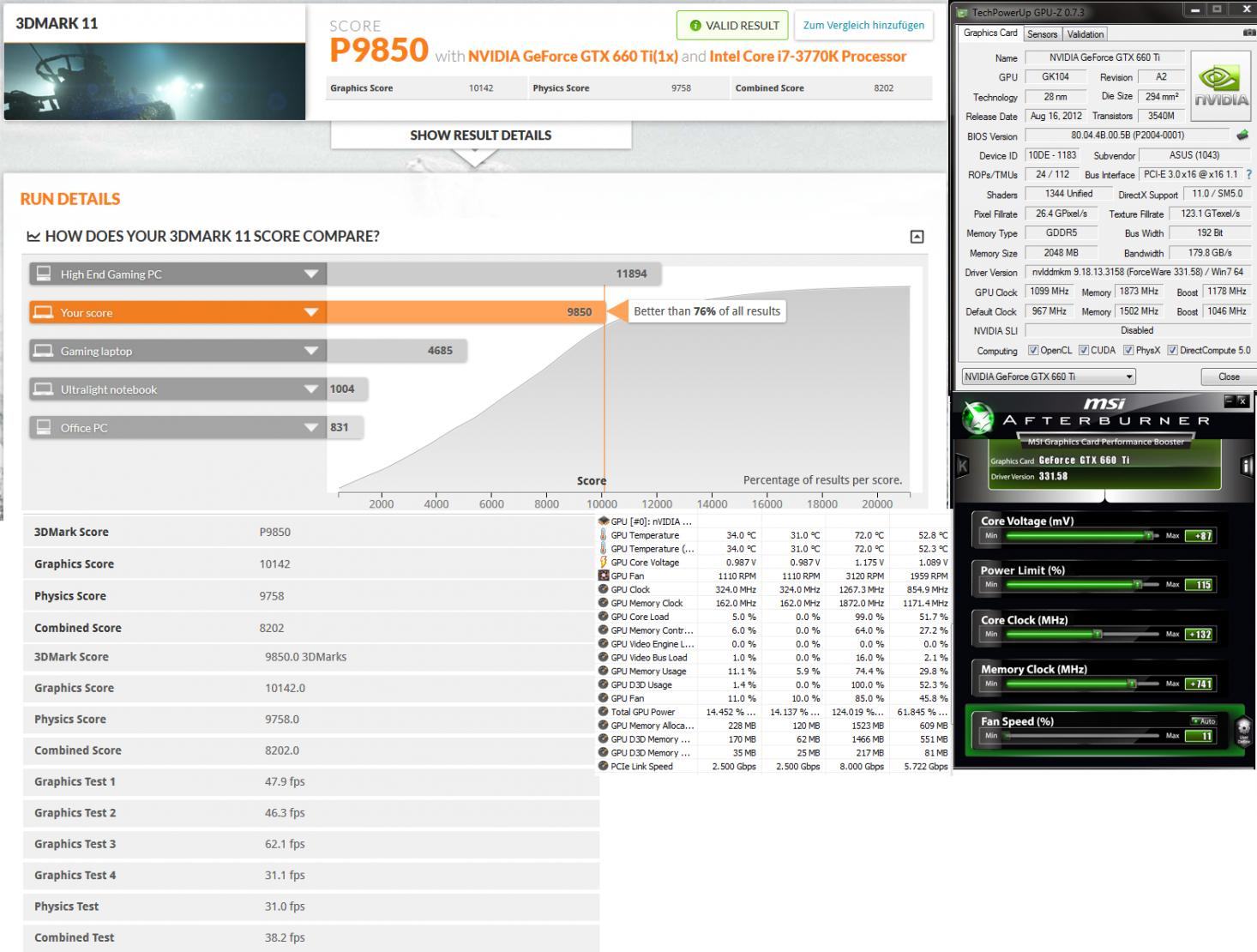Screen dimensions: 1257x952
Task: Open the GPU selection dropdown in GPU-Z
Action: (1049, 377)
